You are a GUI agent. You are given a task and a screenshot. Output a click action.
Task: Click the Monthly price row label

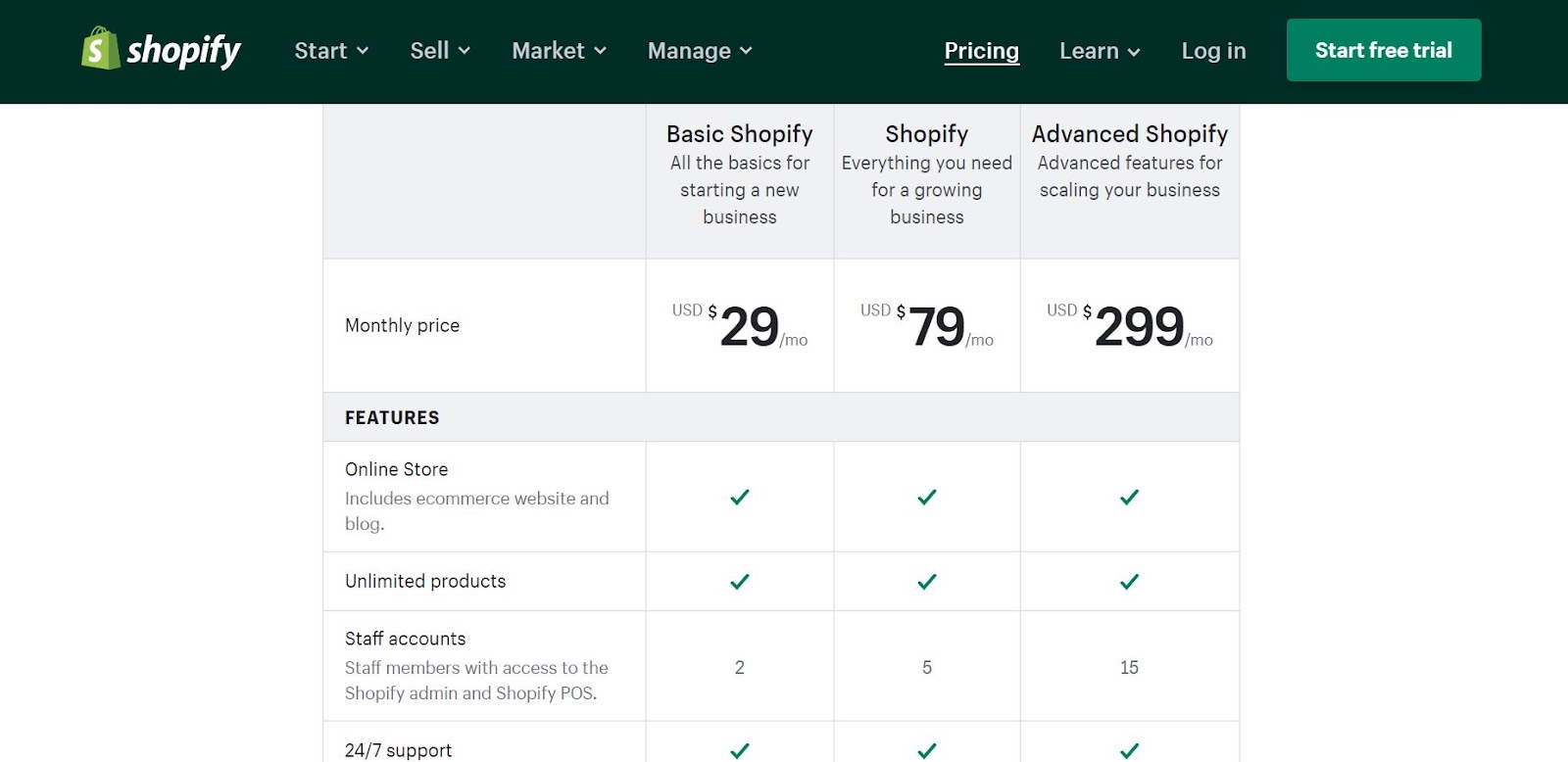click(402, 325)
